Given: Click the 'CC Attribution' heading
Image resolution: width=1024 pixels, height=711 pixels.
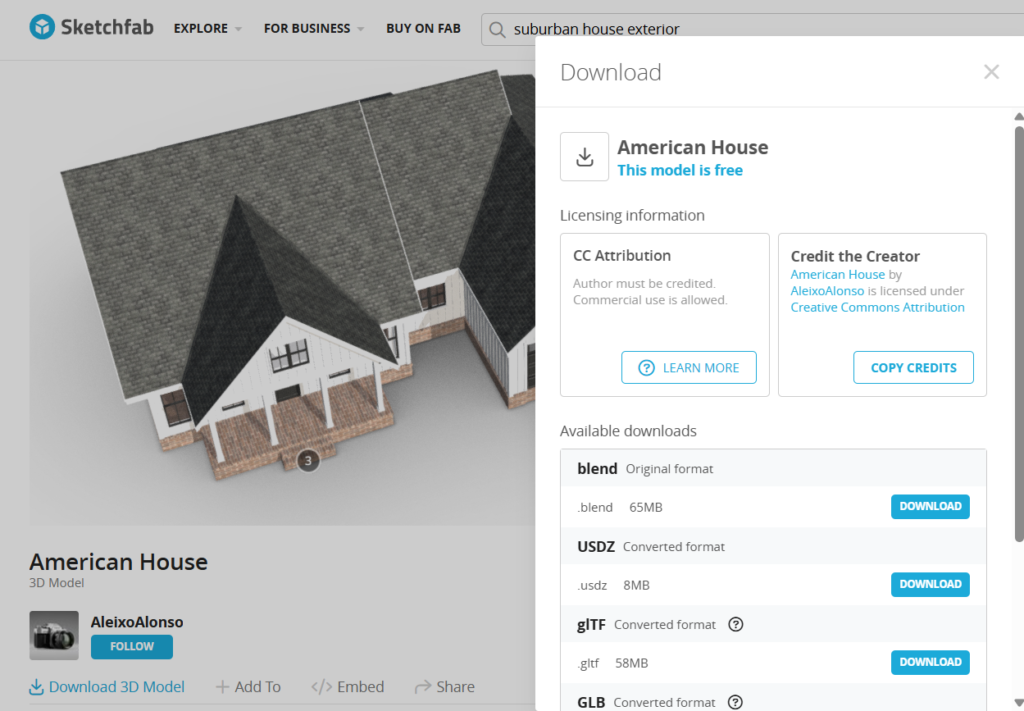Looking at the screenshot, I should coord(622,256).
